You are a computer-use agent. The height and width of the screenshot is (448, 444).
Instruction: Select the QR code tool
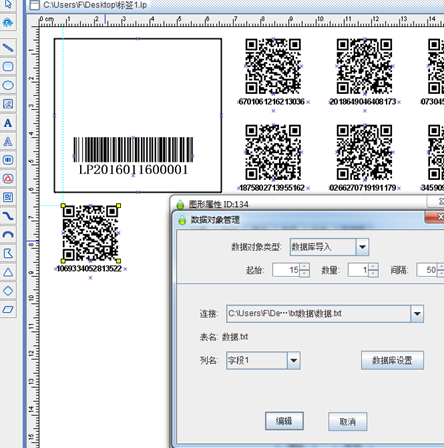click(8, 197)
